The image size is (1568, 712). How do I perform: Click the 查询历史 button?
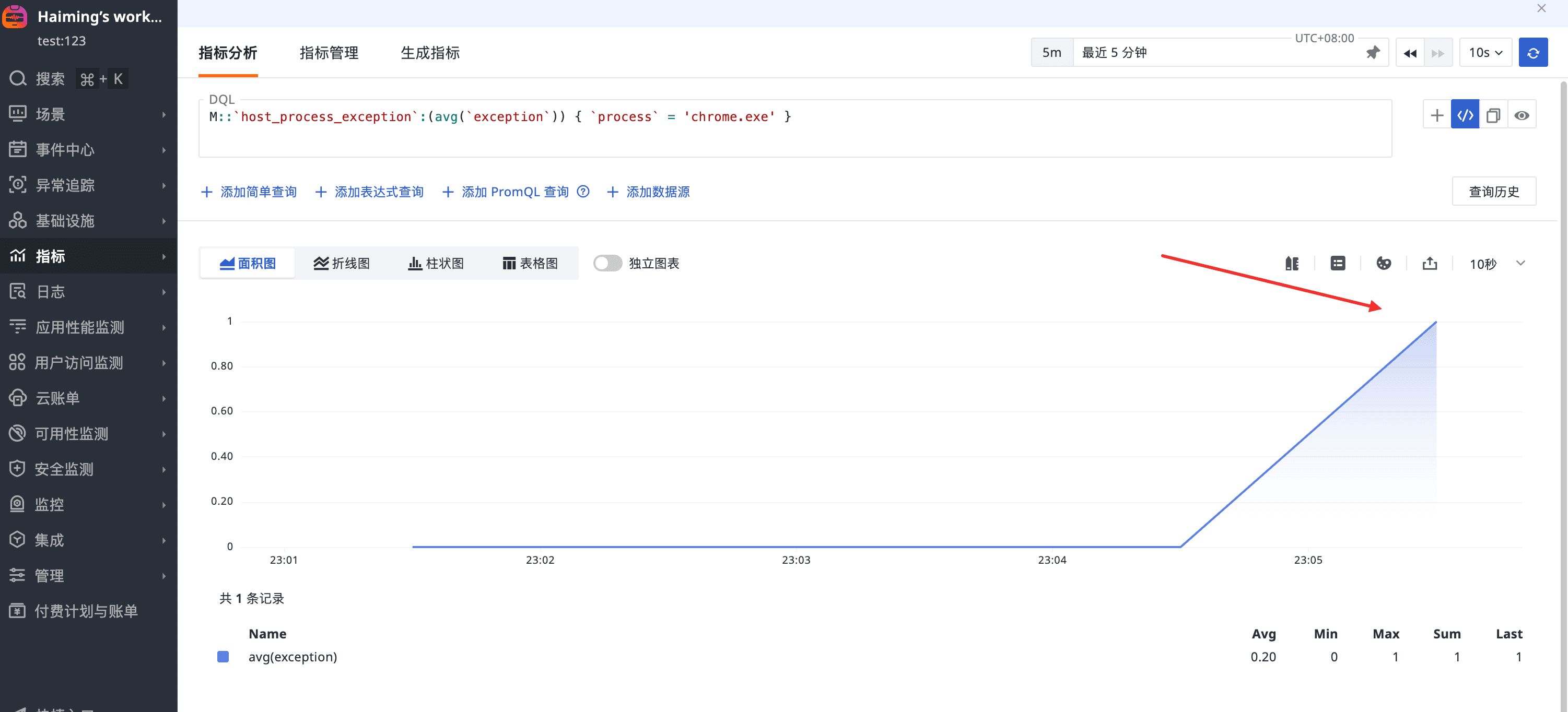click(1494, 192)
